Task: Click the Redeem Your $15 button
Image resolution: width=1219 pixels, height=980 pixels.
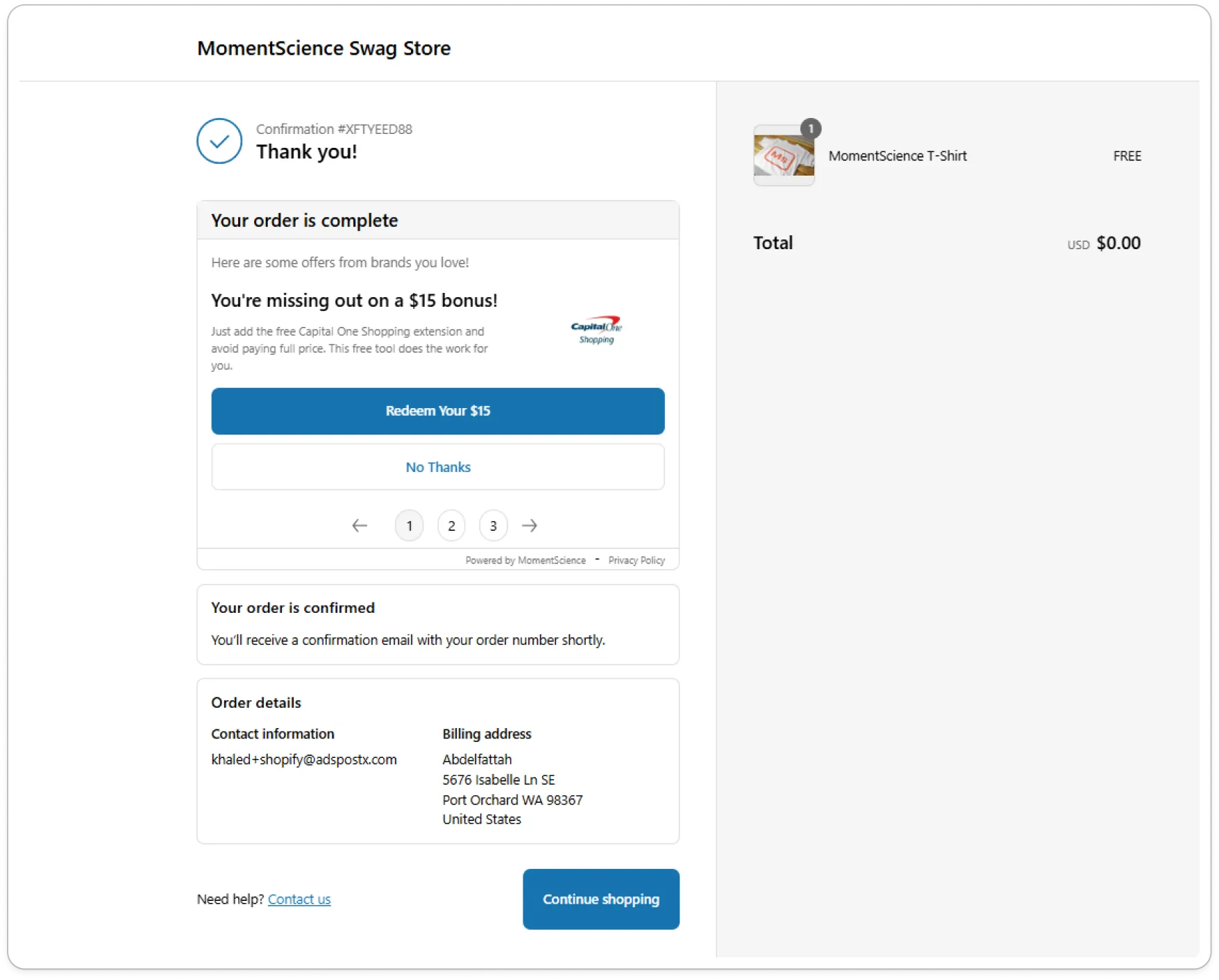Action: click(438, 411)
